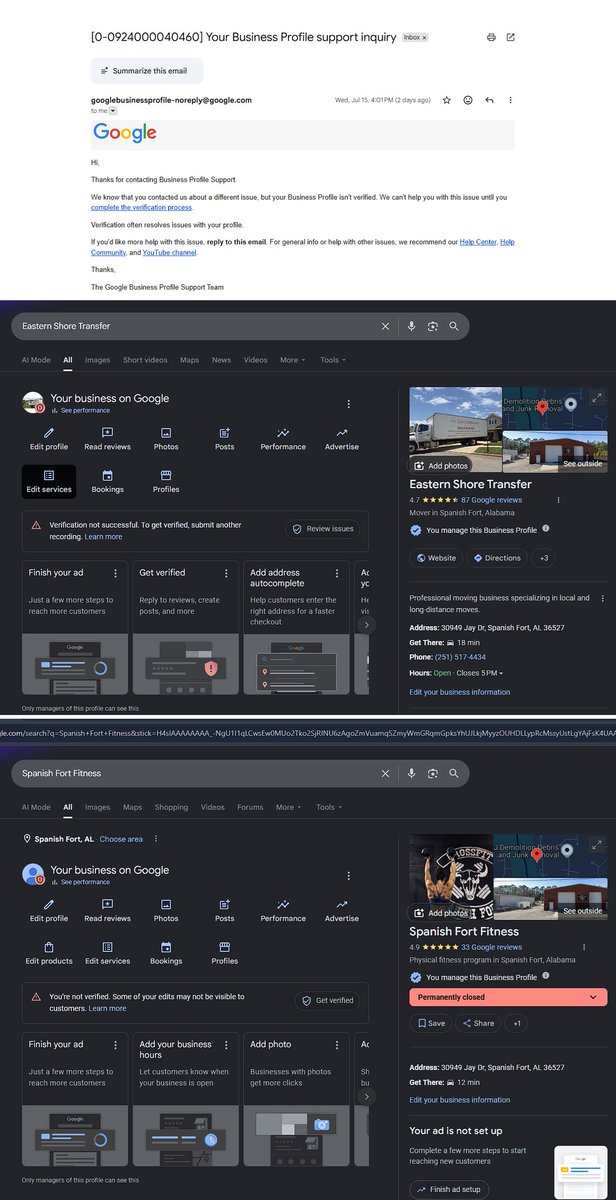This screenshot has height=1200, width=616.
Task: Show next cards in Spanish Fort Fitness carousel
Action: (366, 1096)
